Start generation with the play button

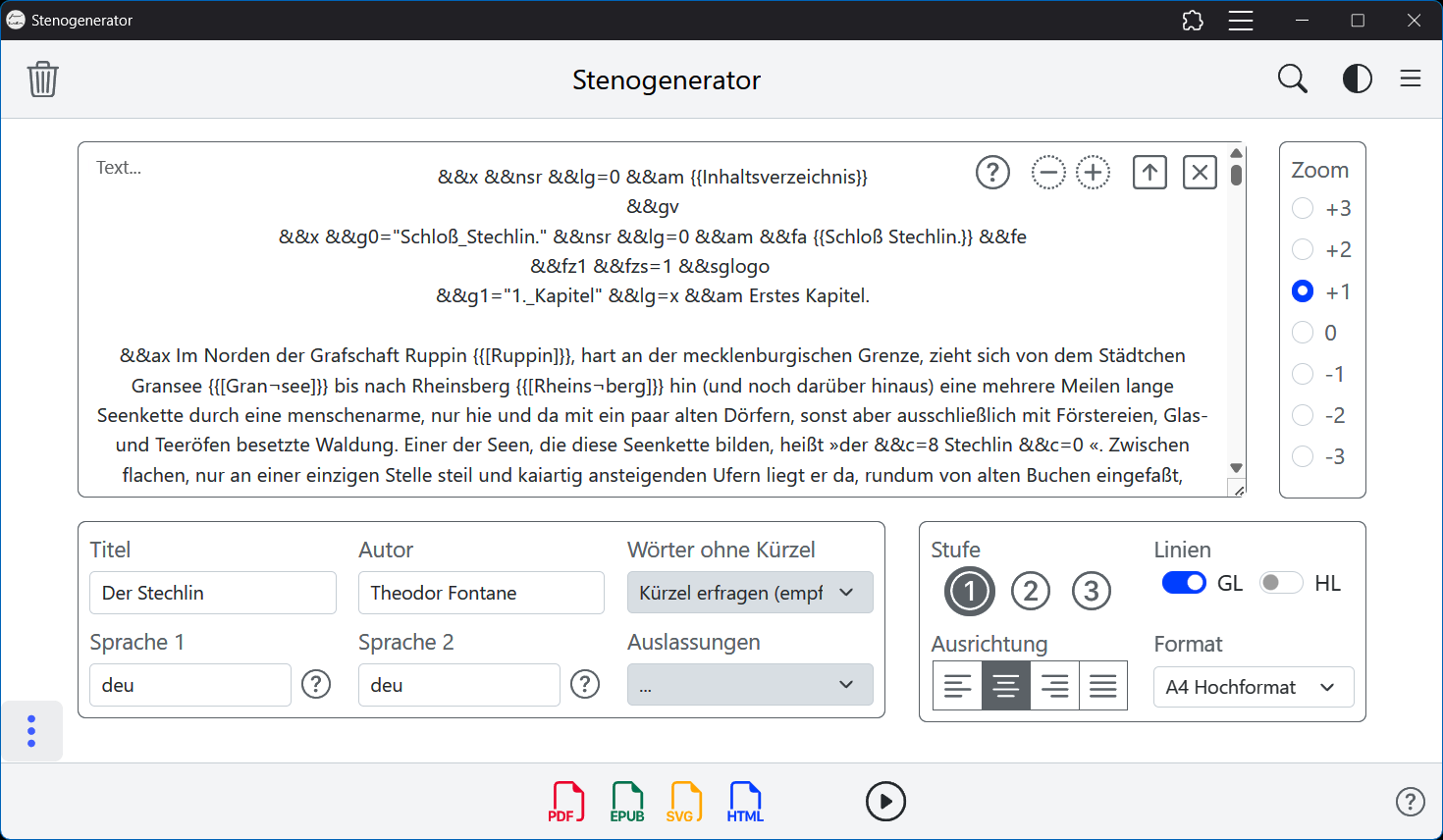click(885, 801)
